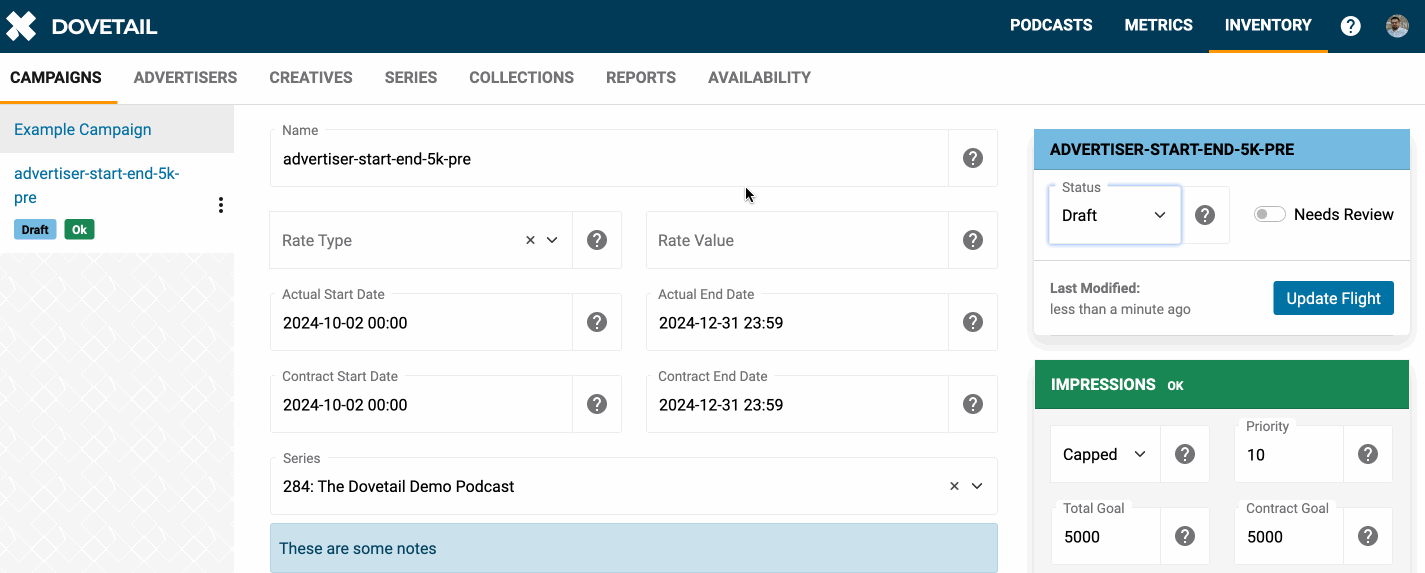1425x573 pixels.
Task: Expand the Rate Type dropdown
Action: click(x=552, y=240)
